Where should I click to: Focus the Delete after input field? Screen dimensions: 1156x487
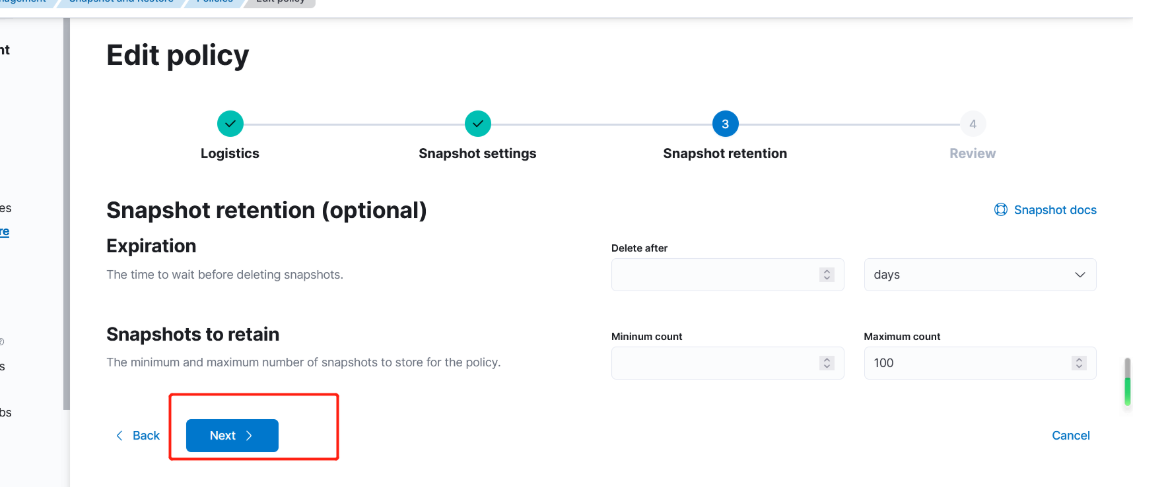click(x=728, y=274)
